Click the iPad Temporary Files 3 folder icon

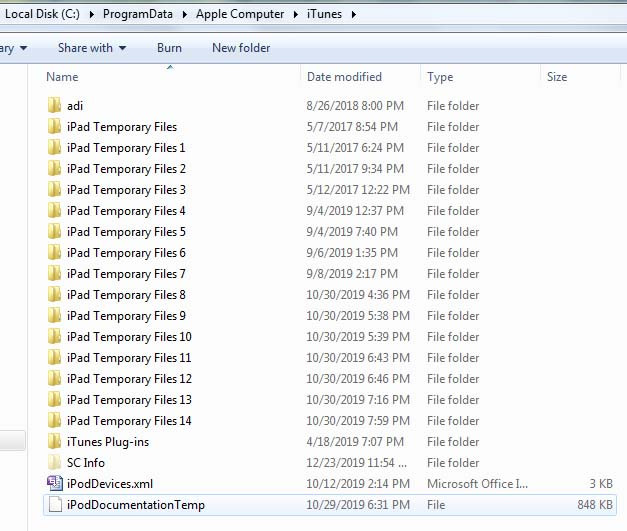pyautogui.click(x=54, y=190)
